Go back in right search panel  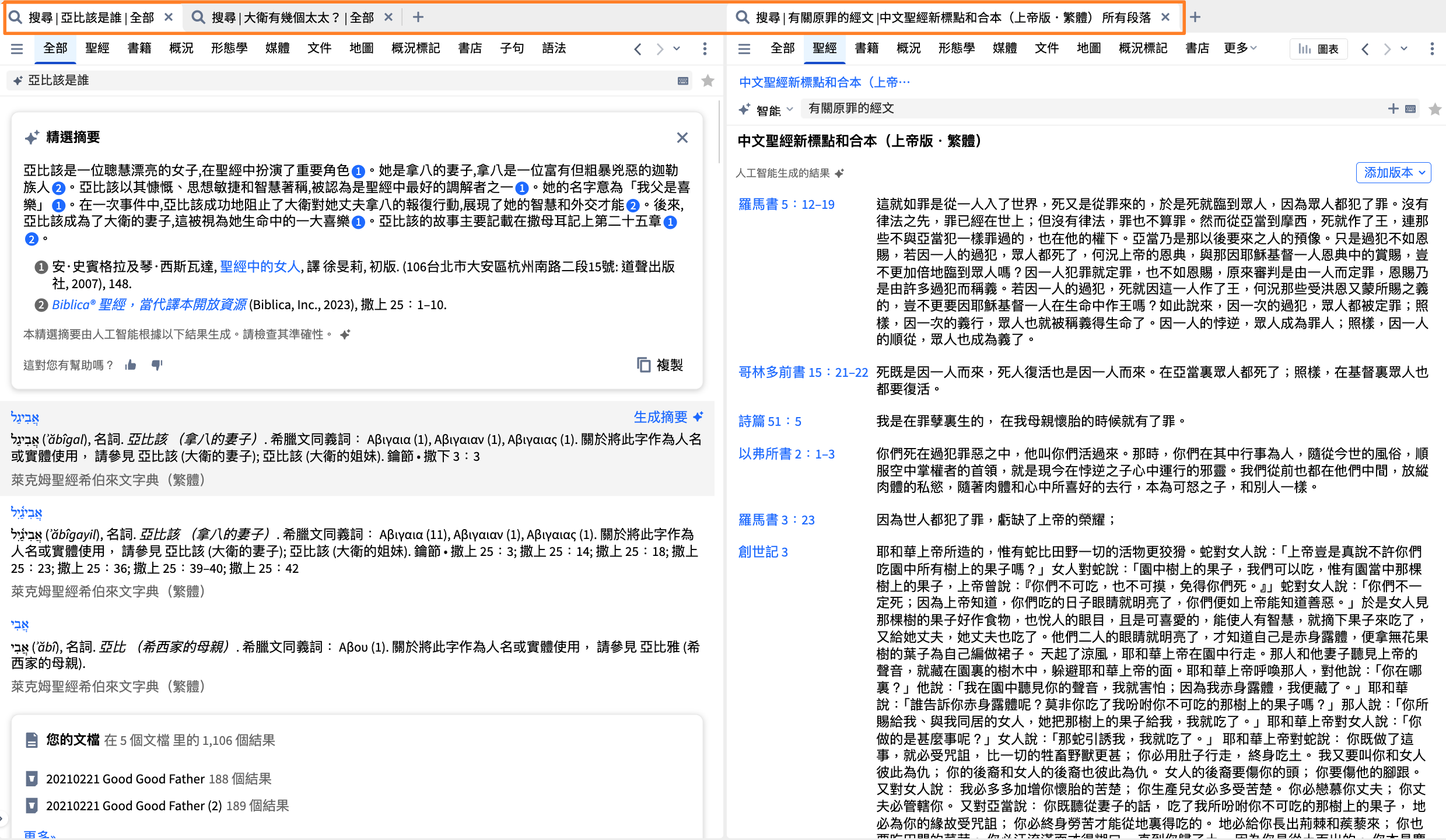(x=1365, y=49)
